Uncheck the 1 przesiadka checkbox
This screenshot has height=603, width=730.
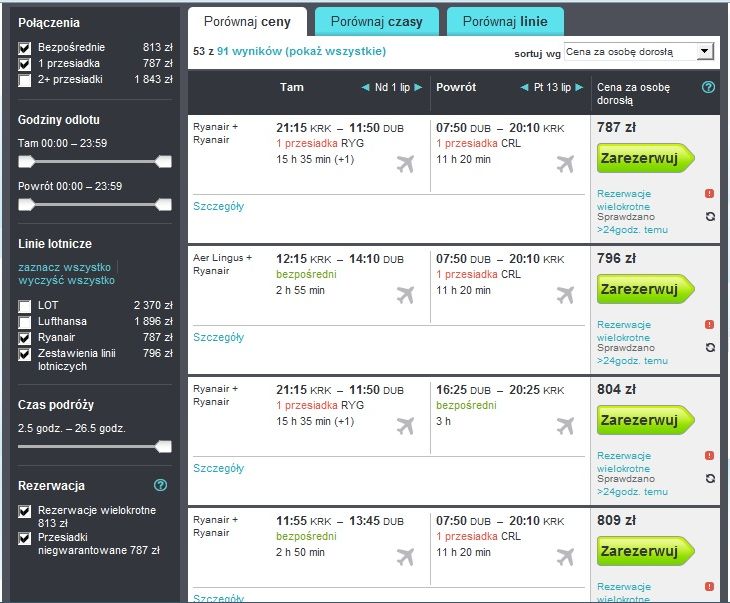tap(25, 64)
